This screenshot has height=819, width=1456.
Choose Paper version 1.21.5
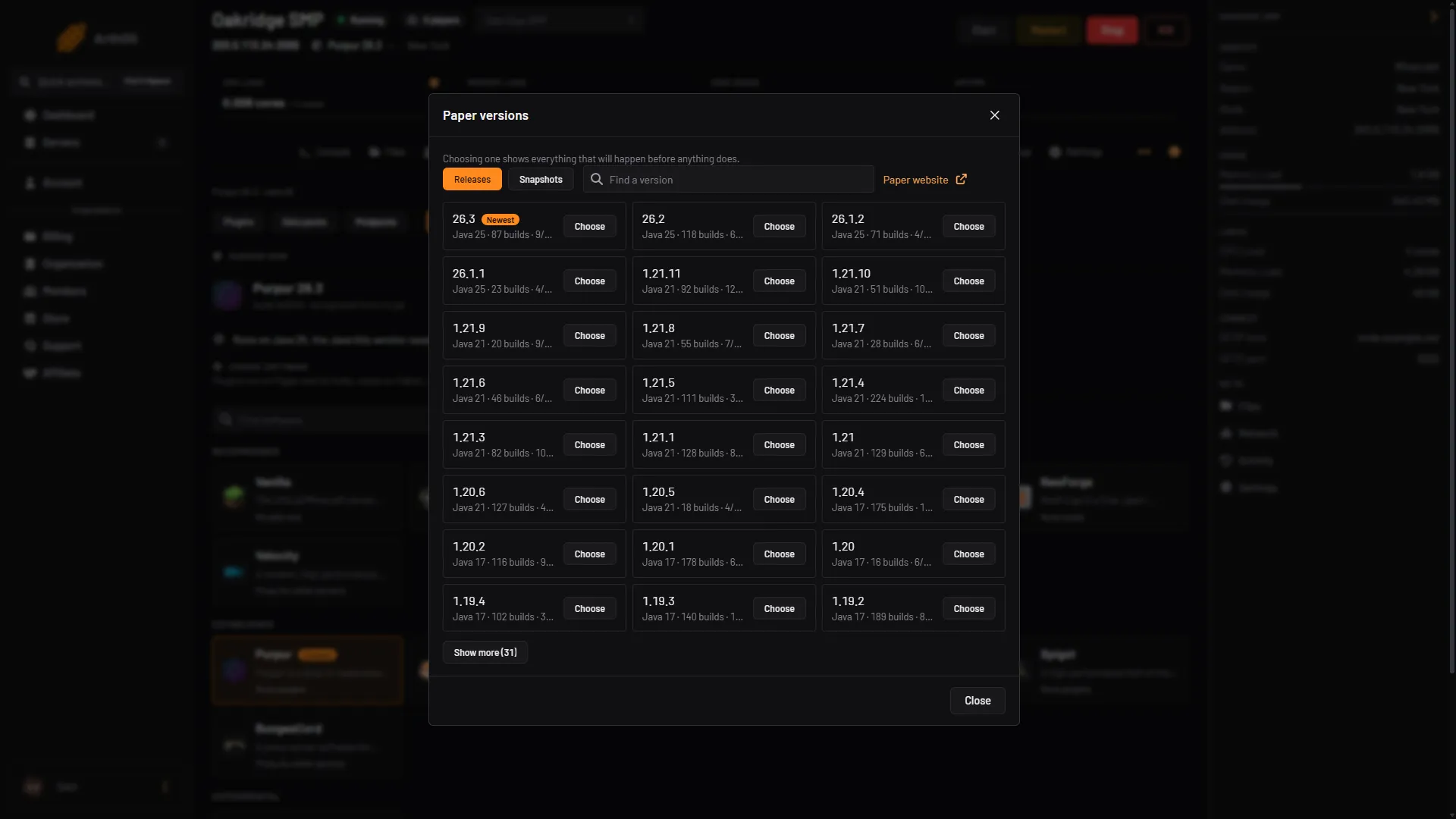[x=780, y=391]
